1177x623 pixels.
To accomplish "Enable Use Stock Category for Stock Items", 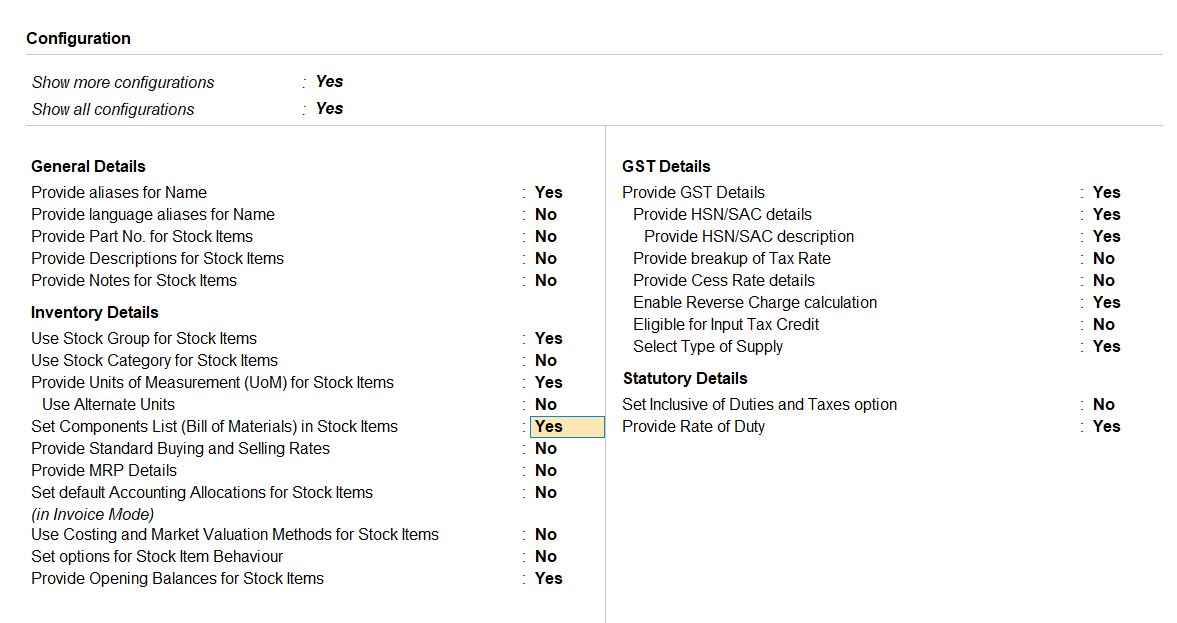I will tap(545, 360).
